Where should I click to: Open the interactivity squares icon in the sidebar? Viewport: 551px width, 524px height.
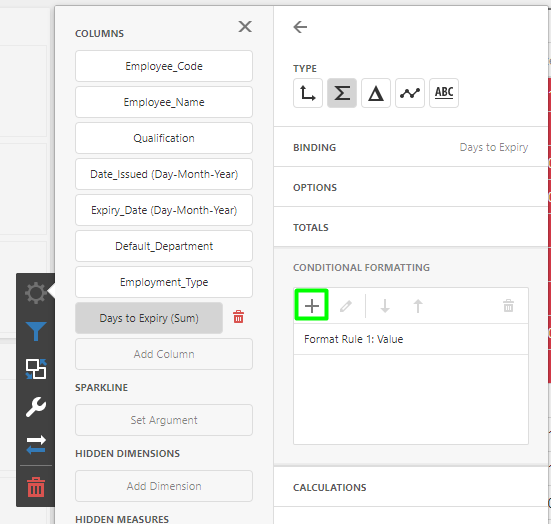tap(35, 369)
